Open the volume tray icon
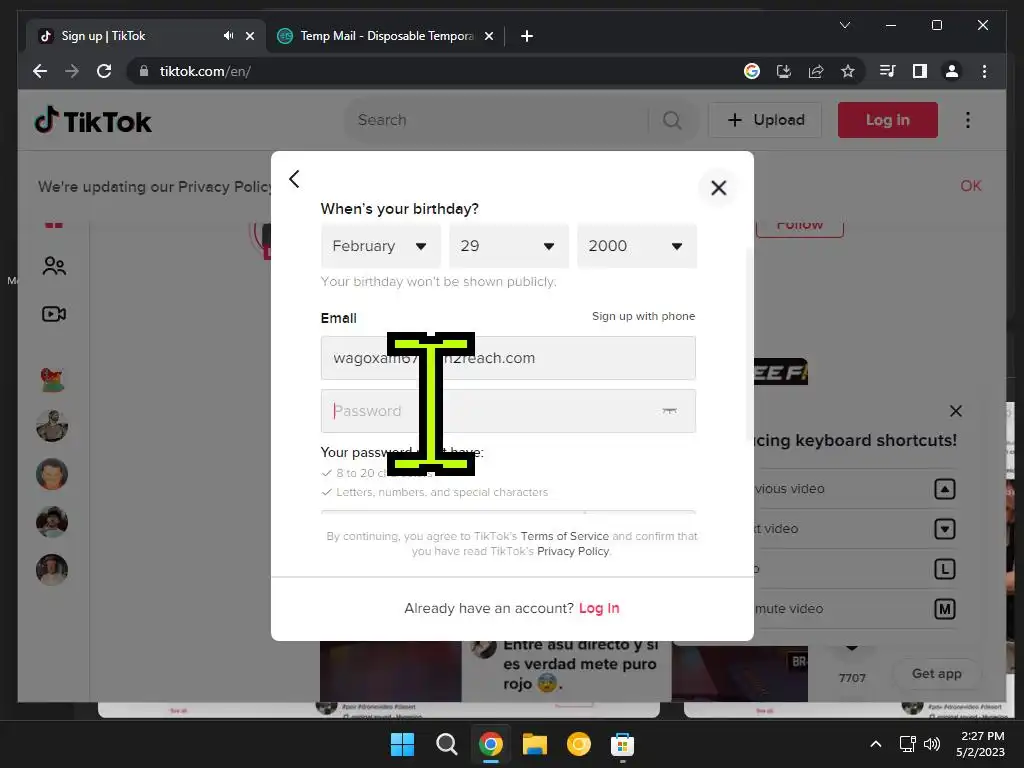1024x768 pixels. pos(932,744)
